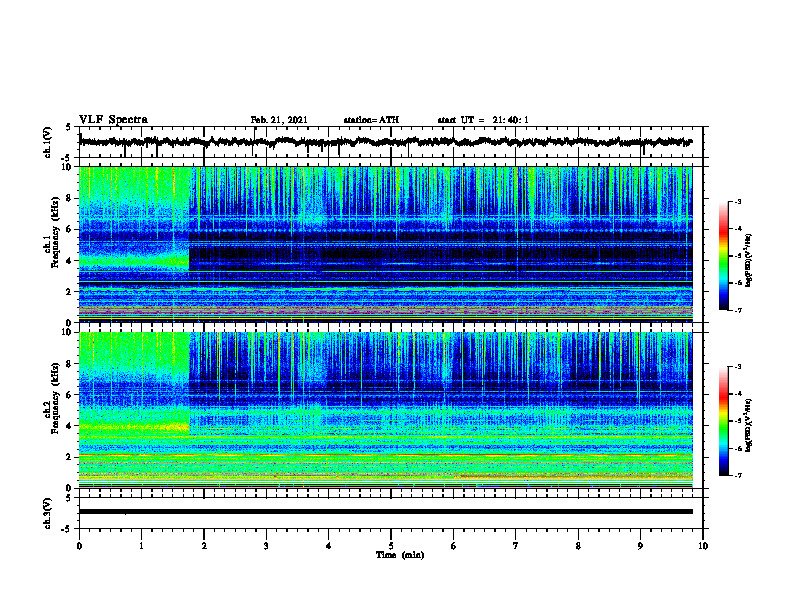The image size is (792, 612).
Task: Click the bottom time axis tick label '10'
Action: [x=703, y=545]
